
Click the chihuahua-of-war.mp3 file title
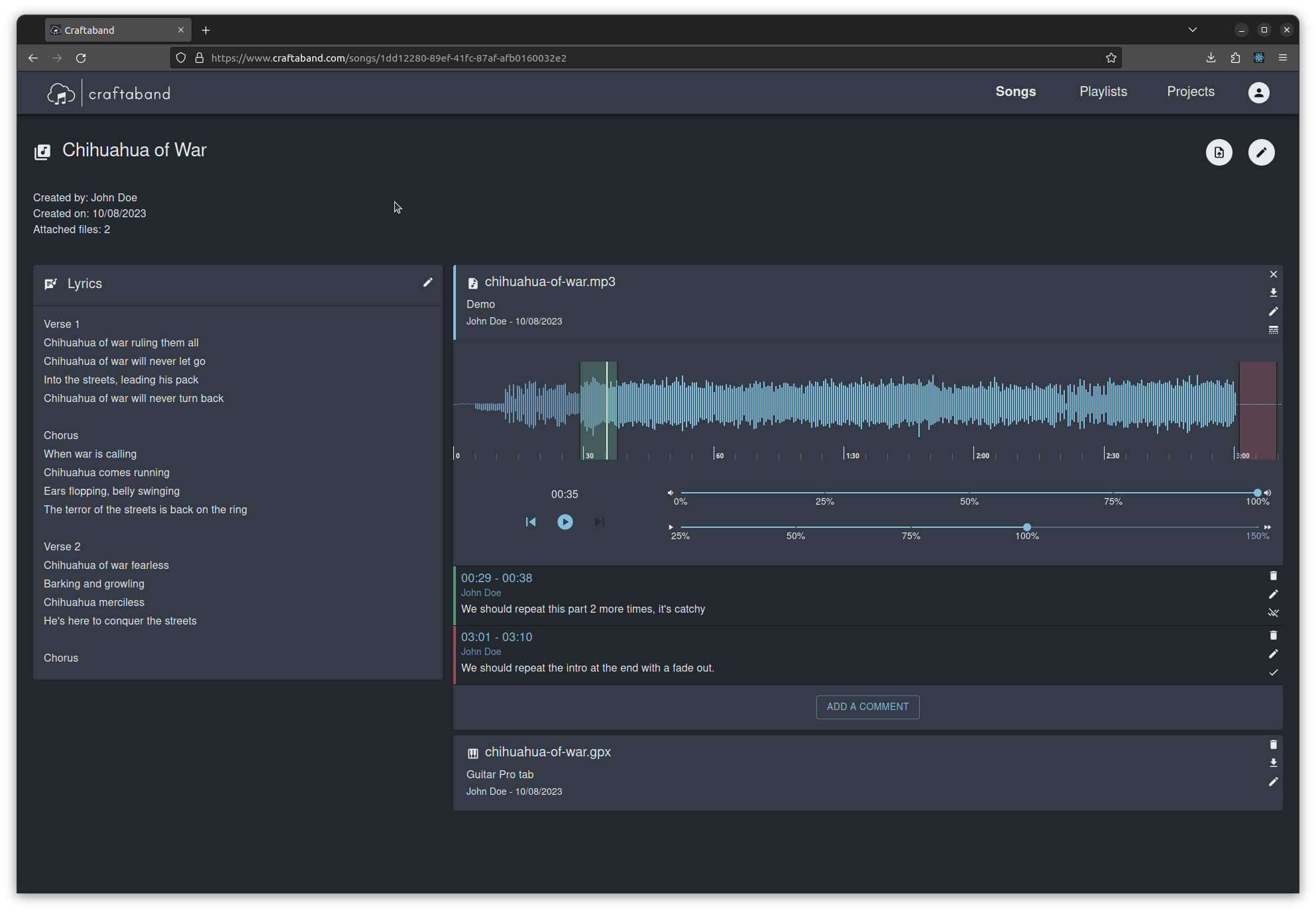tap(550, 282)
